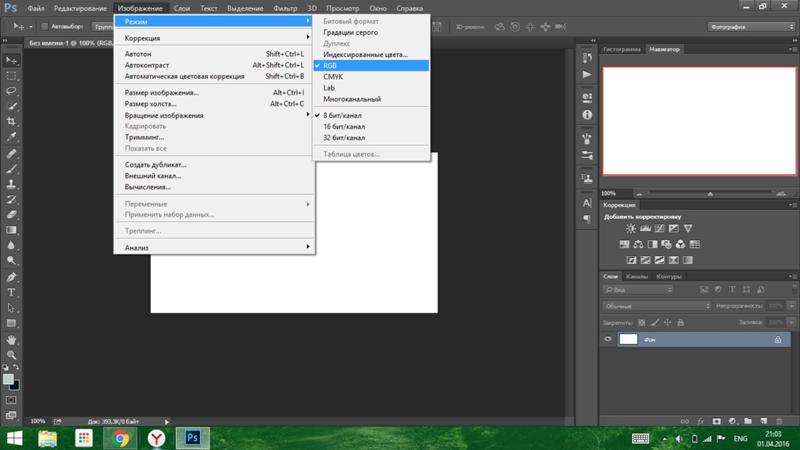Click the foreground color swatch

pyautogui.click(x=8, y=380)
